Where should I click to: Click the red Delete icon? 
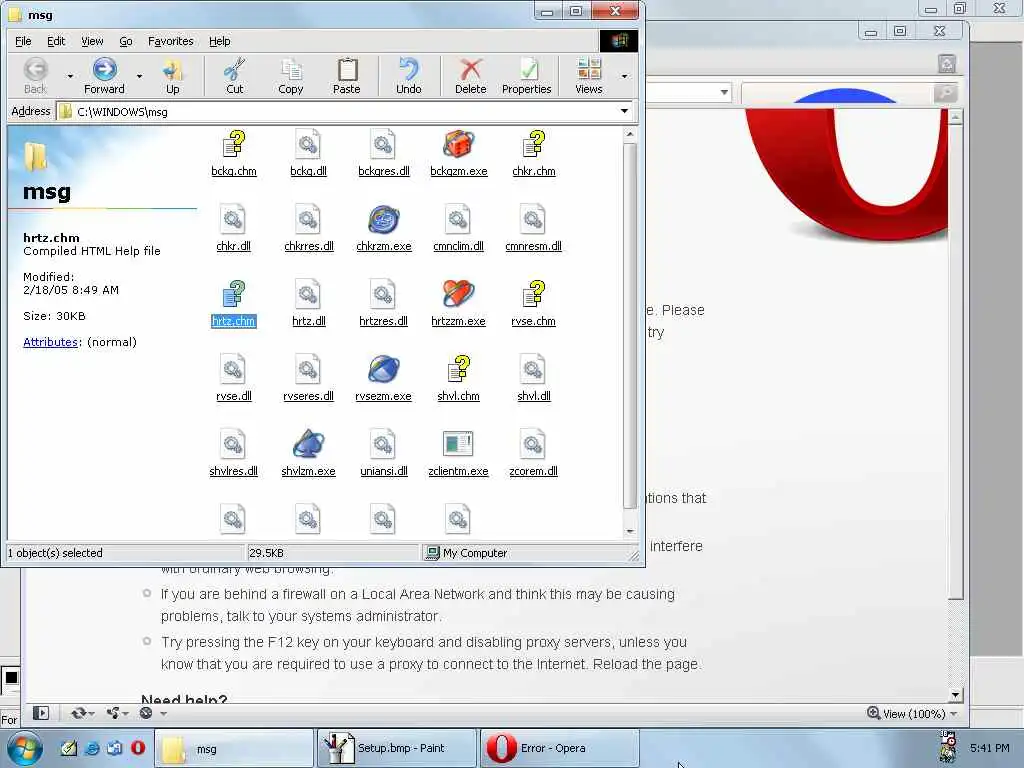click(471, 69)
